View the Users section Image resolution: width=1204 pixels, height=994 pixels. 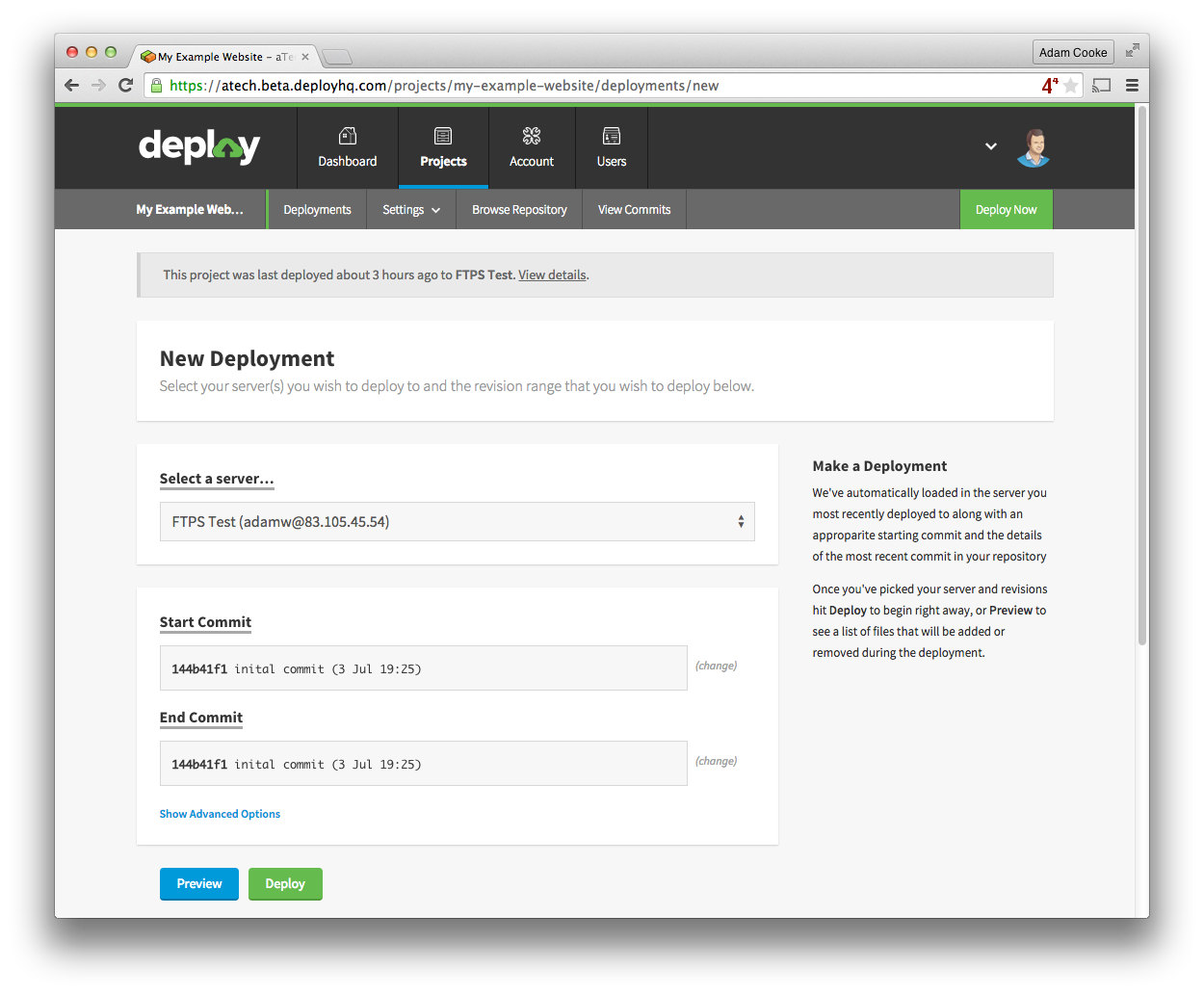(612, 146)
